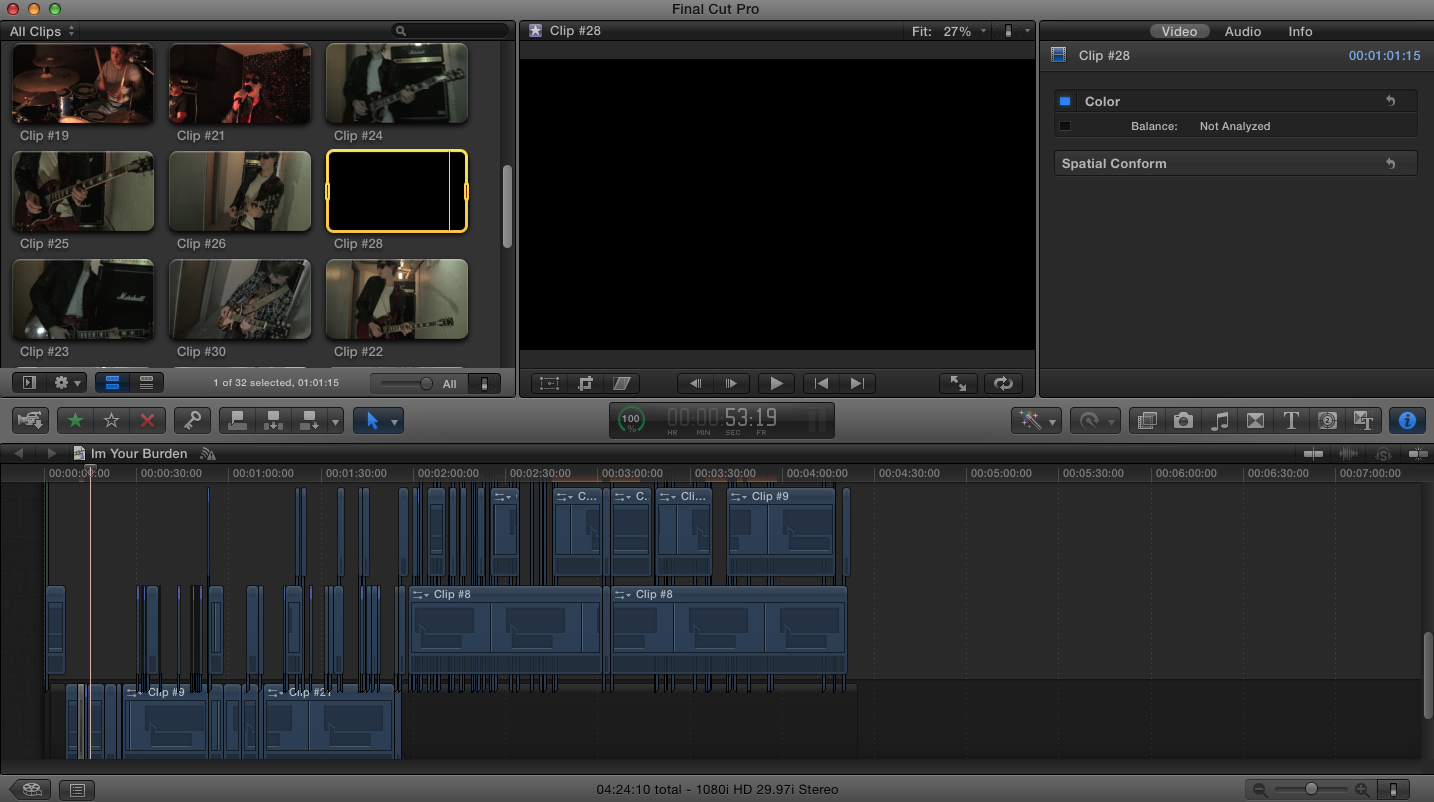
Task: Go back in timeline history
Action: 18,454
